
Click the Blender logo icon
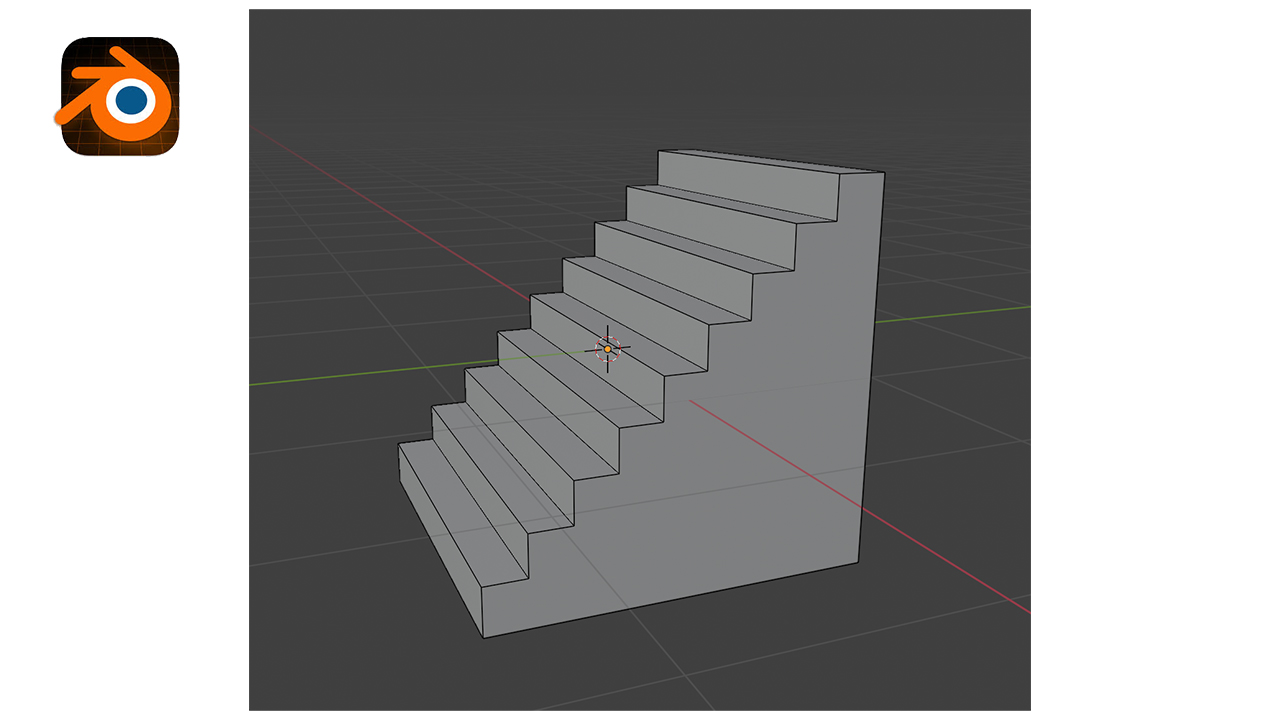pos(120,97)
